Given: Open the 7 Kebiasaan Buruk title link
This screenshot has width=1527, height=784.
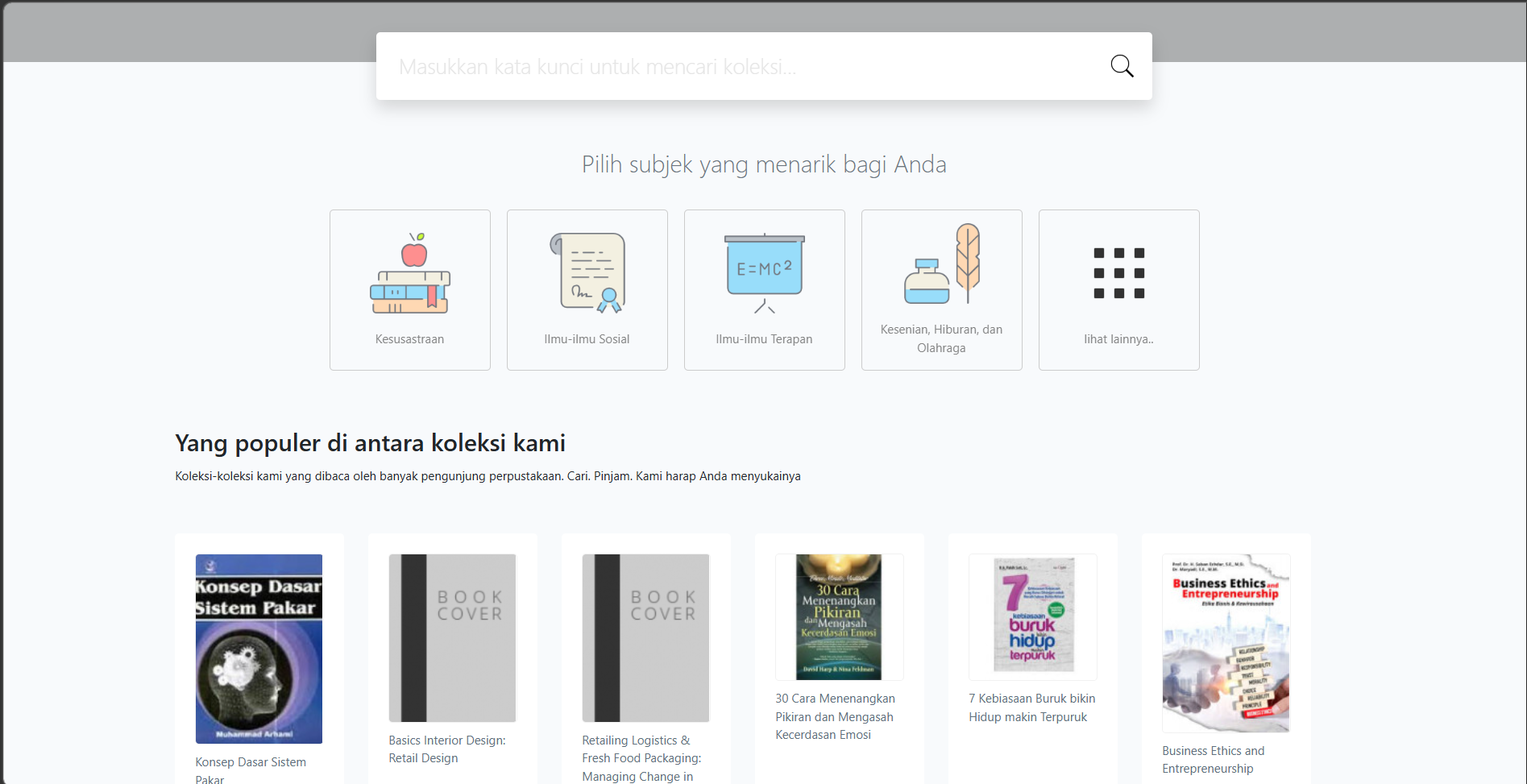Looking at the screenshot, I should [1031, 707].
